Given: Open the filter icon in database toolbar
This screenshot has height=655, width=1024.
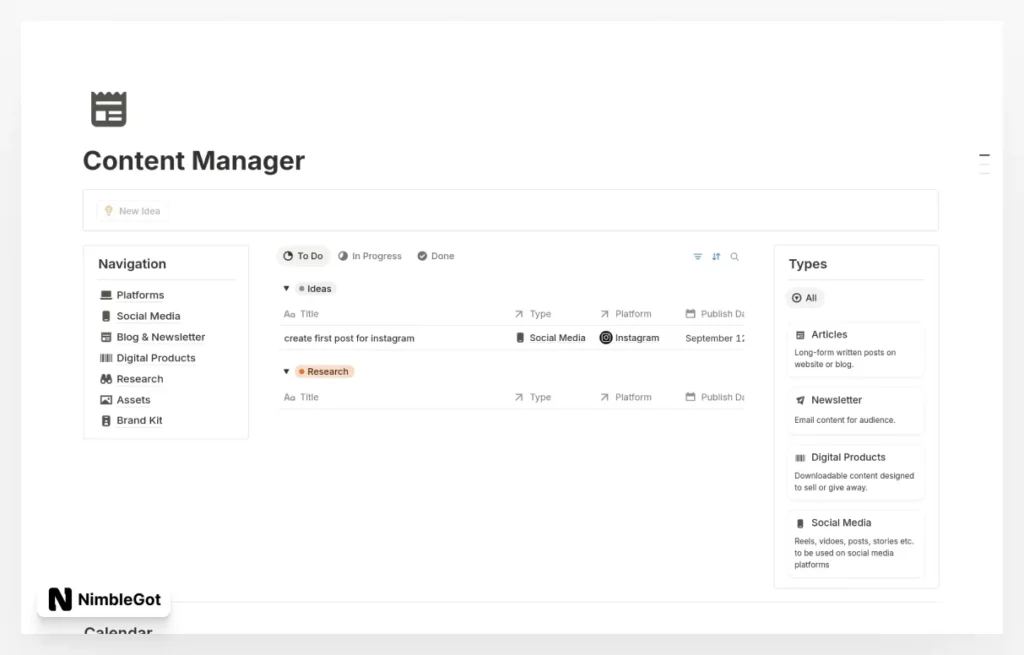Looking at the screenshot, I should [x=697, y=257].
